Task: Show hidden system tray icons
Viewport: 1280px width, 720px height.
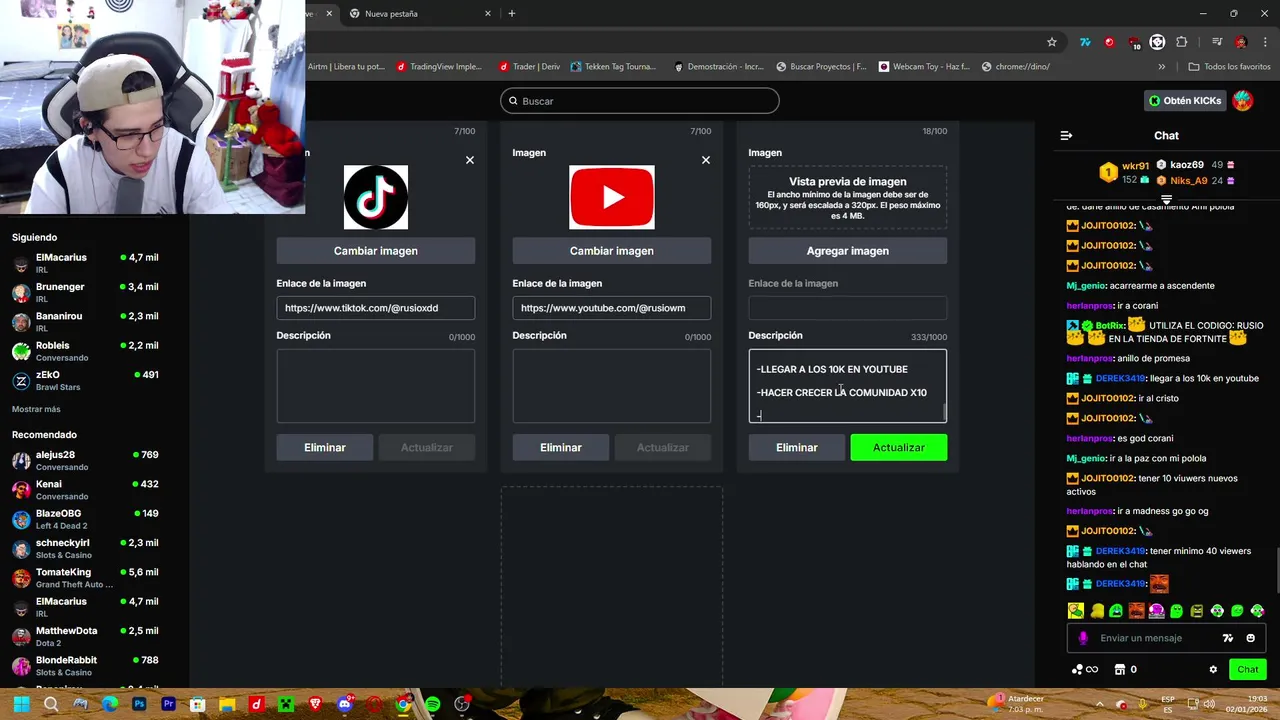Action: point(1099,704)
